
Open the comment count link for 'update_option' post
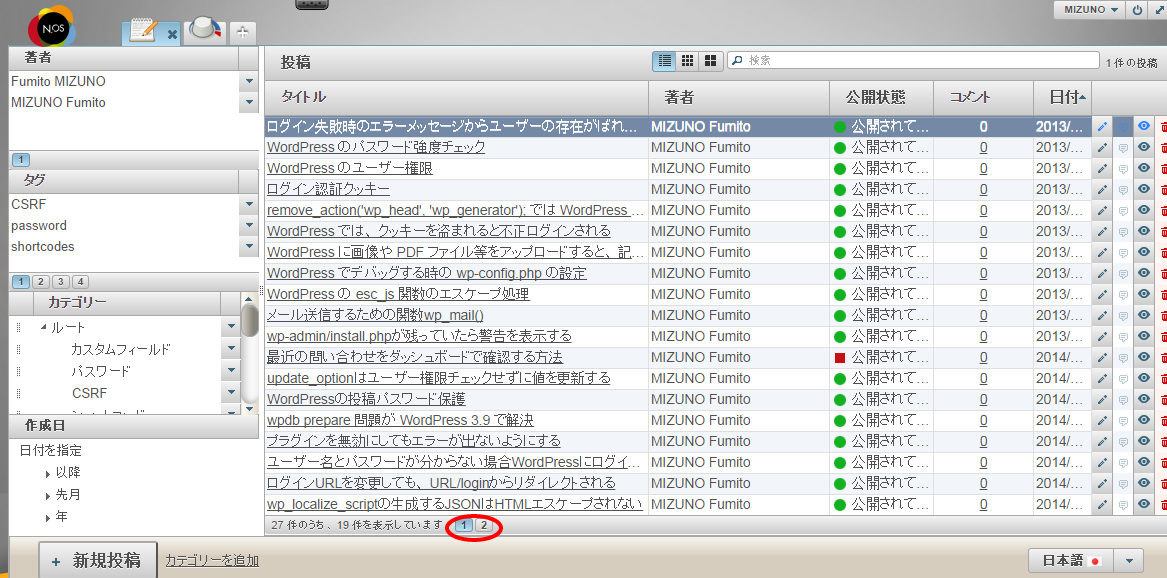coord(983,379)
